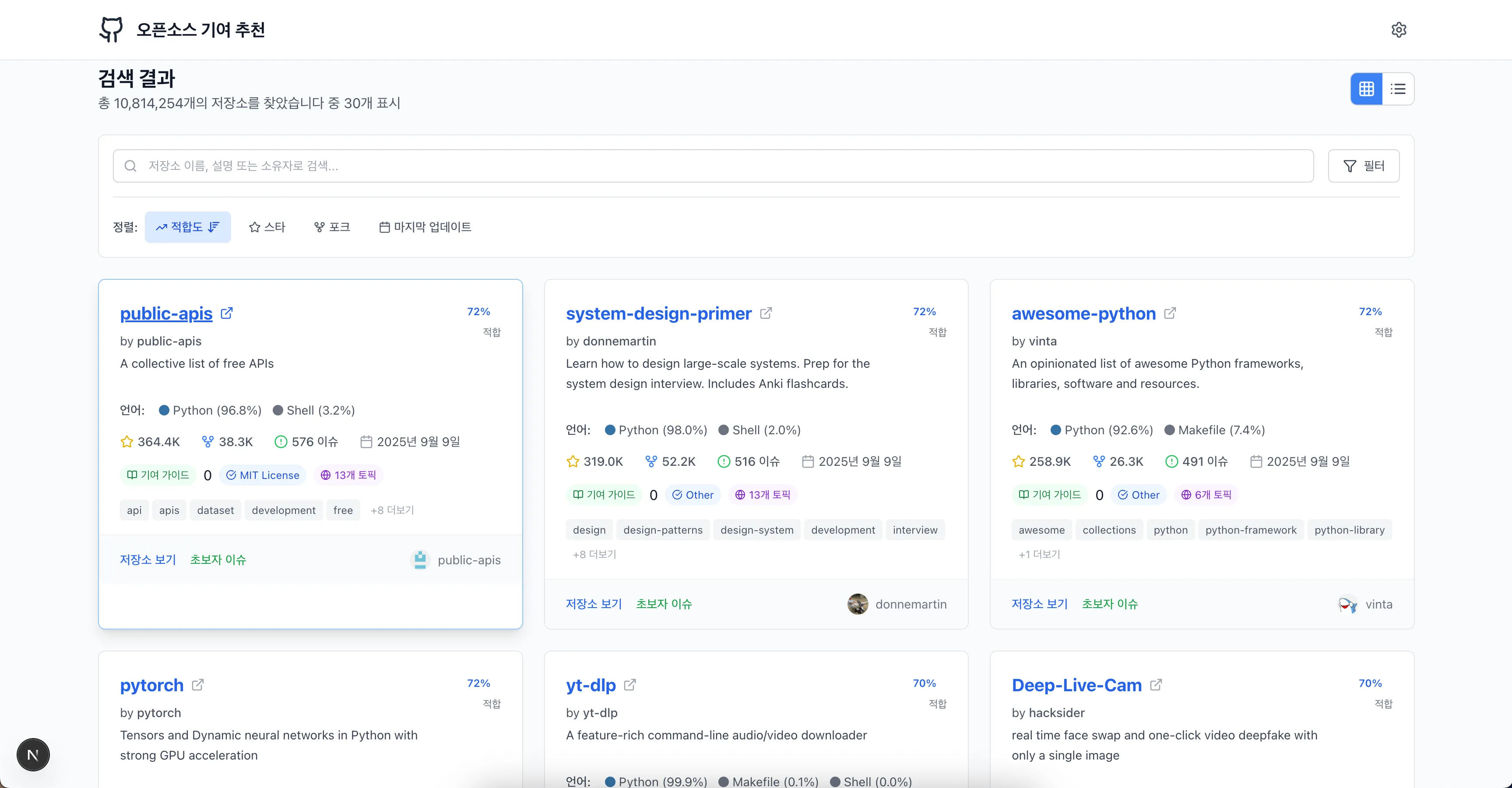Click vinta avatar image
Screen dimensions: 1512x788
click(x=1348, y=604)
